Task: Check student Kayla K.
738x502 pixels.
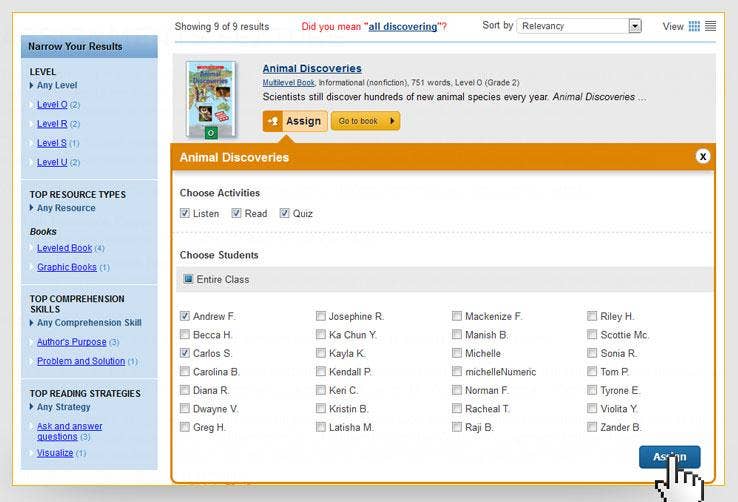Action: point(321,353)
